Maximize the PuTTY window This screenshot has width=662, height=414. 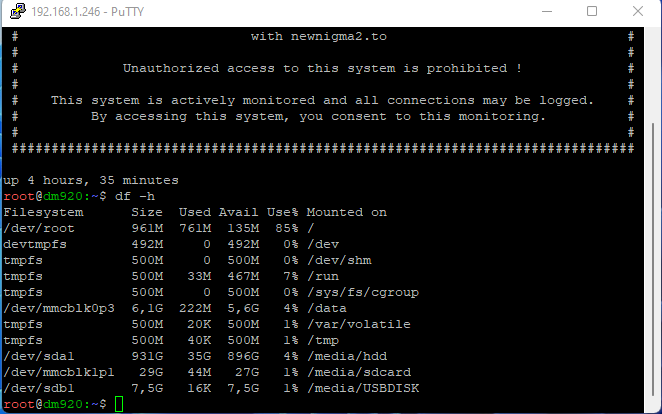(591, 11)
